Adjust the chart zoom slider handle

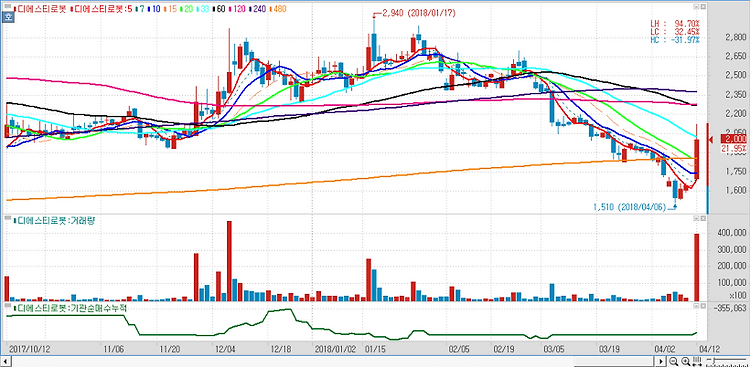(x=714, y=360)
